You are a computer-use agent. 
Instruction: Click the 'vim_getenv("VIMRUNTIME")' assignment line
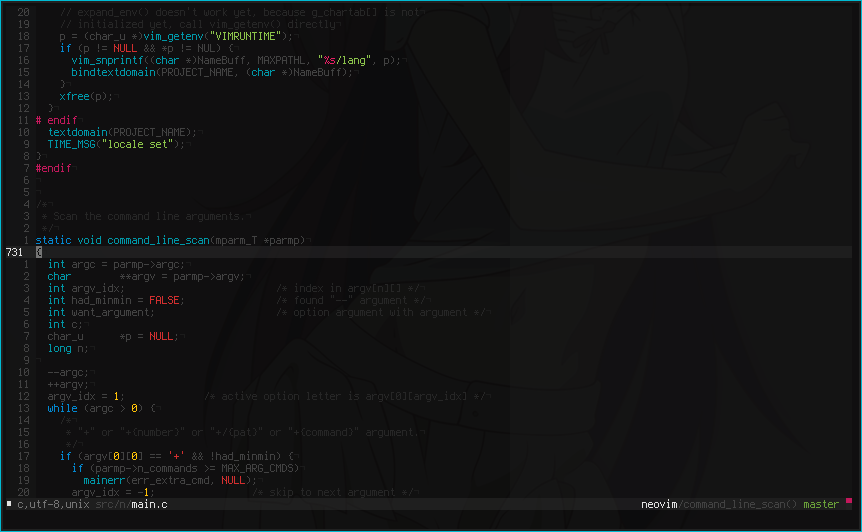[x=176, y=36]
